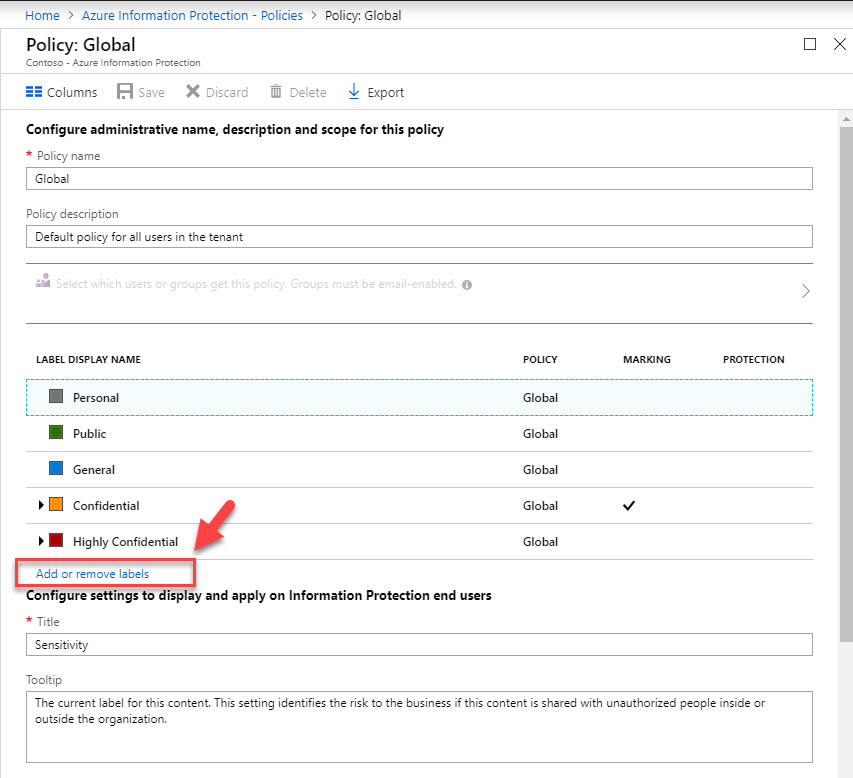Click the POLICY column header

click(x=540, y=360)
